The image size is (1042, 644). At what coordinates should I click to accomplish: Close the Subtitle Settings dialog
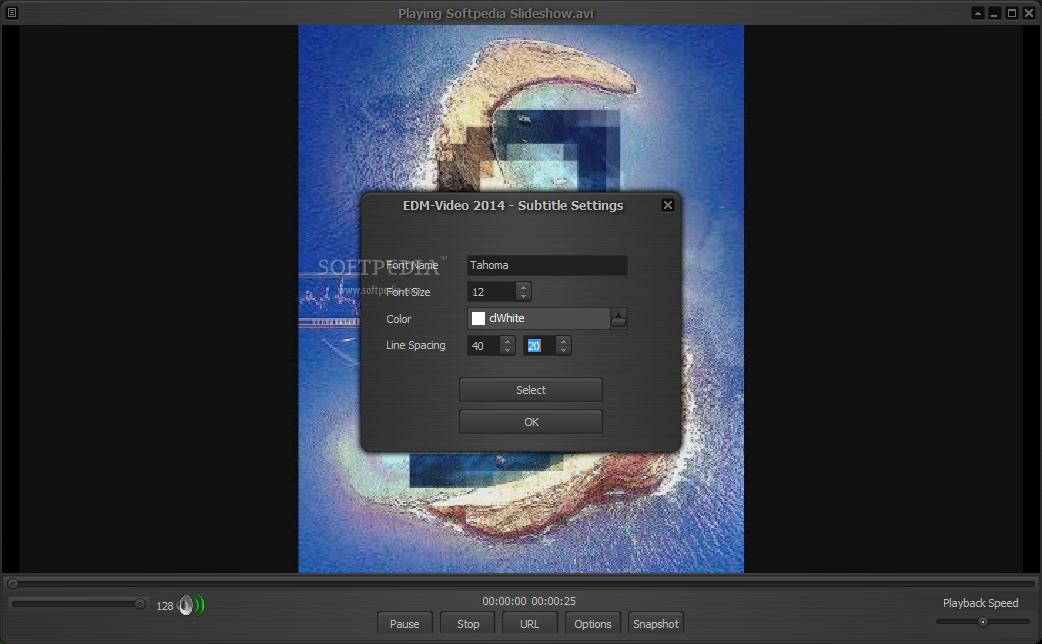click(x=668, y=205)
